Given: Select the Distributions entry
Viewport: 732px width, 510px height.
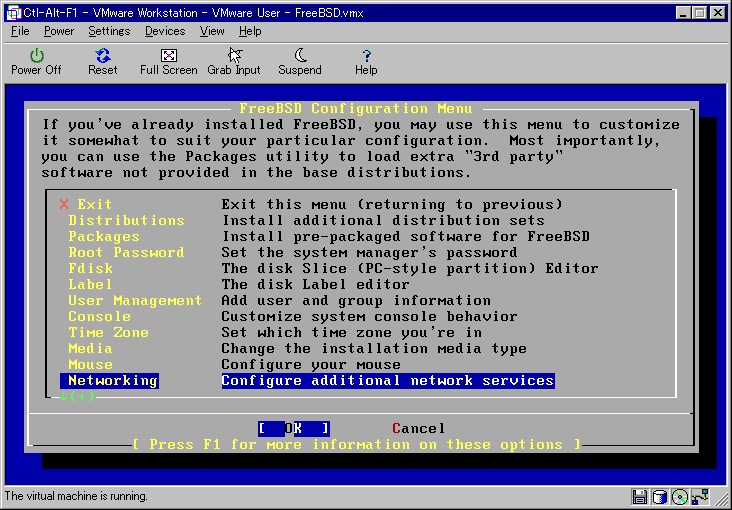Looking at the screenshot, I should [127, 220].
